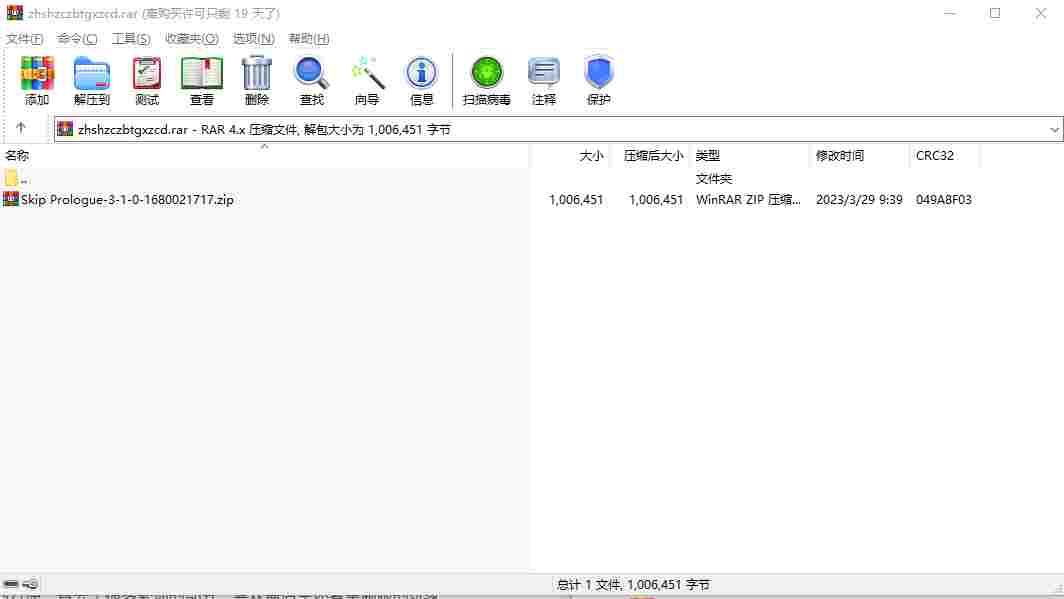This screenshot has height=599, width=1064.
Task: Open the View (查看) book icon
Action: pos(202,81)
